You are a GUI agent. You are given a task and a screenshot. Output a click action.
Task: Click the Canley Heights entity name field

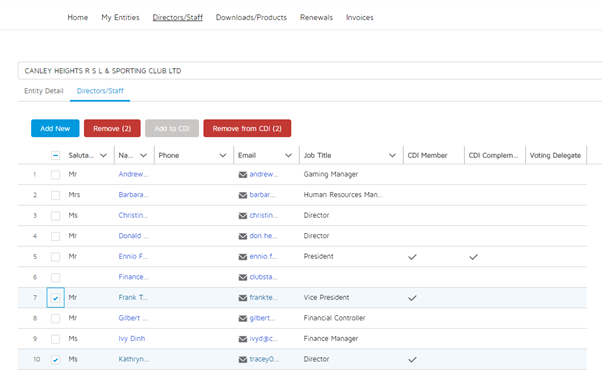pyautogui.click(x=309, y=71)
